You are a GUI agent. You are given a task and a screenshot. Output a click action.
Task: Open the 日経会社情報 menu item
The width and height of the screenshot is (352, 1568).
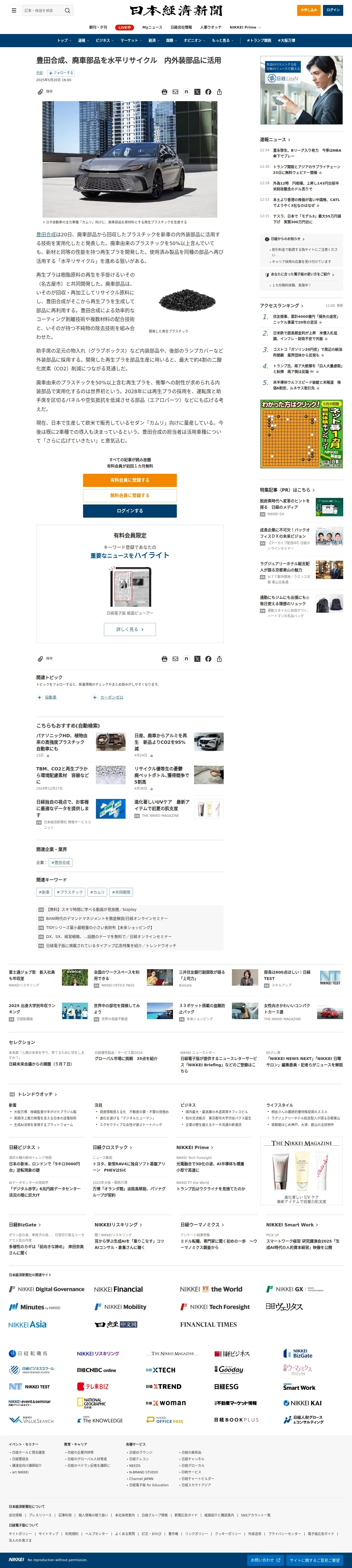tap(181, 27)
